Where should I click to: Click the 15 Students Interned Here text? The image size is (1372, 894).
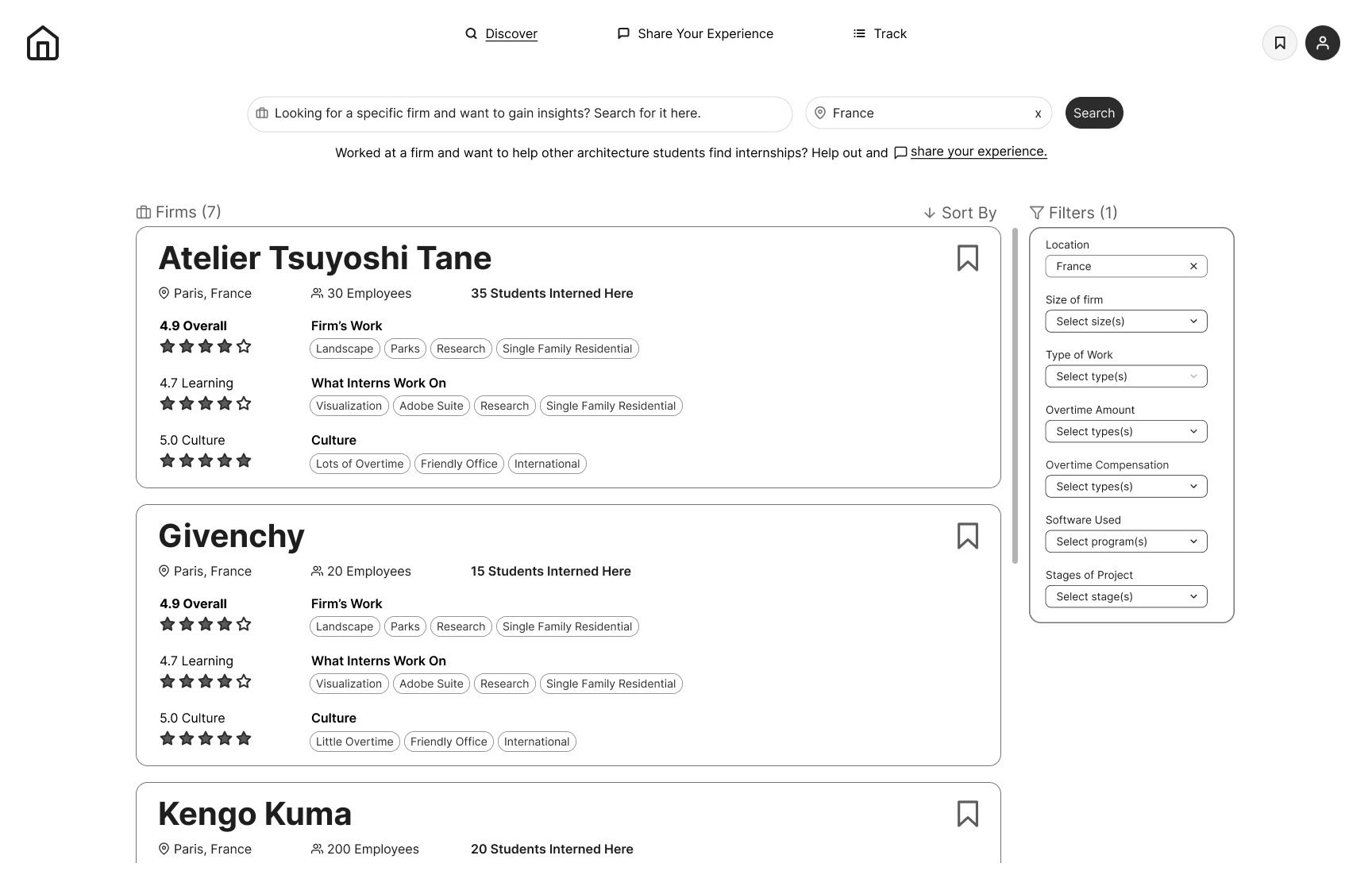coord(551,571)
